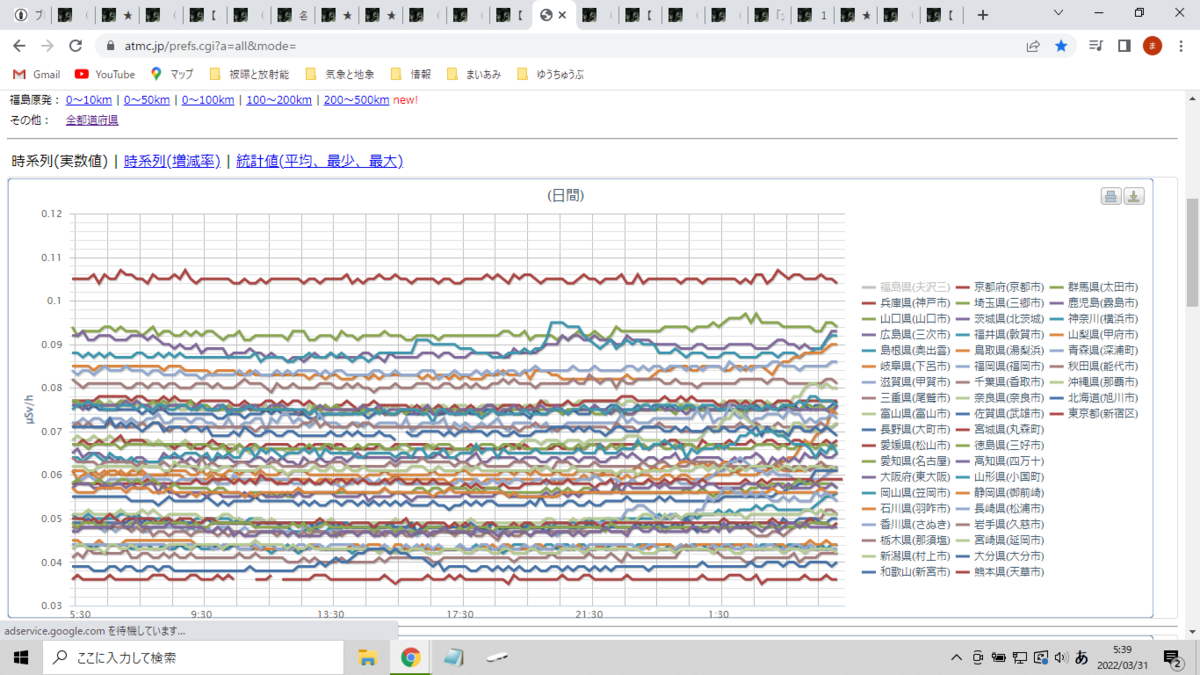The width and height of the screenshot is (1200, 675).
Task: Expand the まいあみ bookmark folder
Action: coord(474,74)
